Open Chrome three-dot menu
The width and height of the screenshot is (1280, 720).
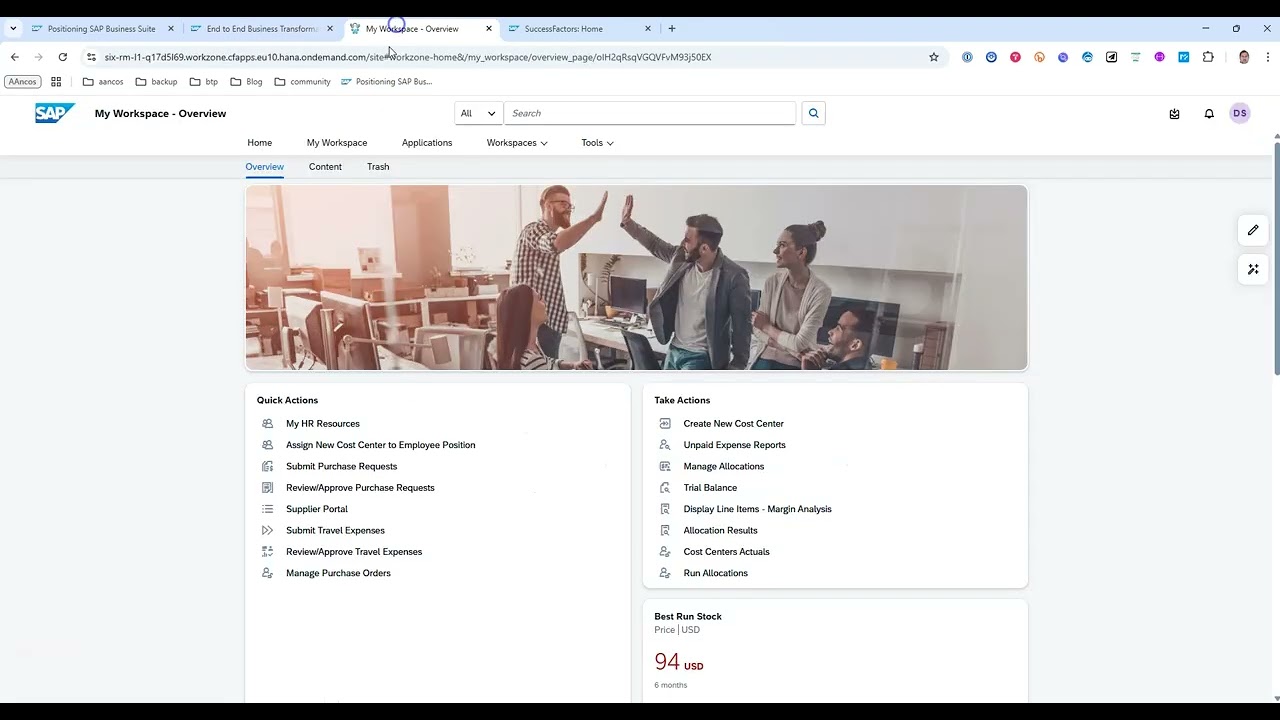(1268, 57)
